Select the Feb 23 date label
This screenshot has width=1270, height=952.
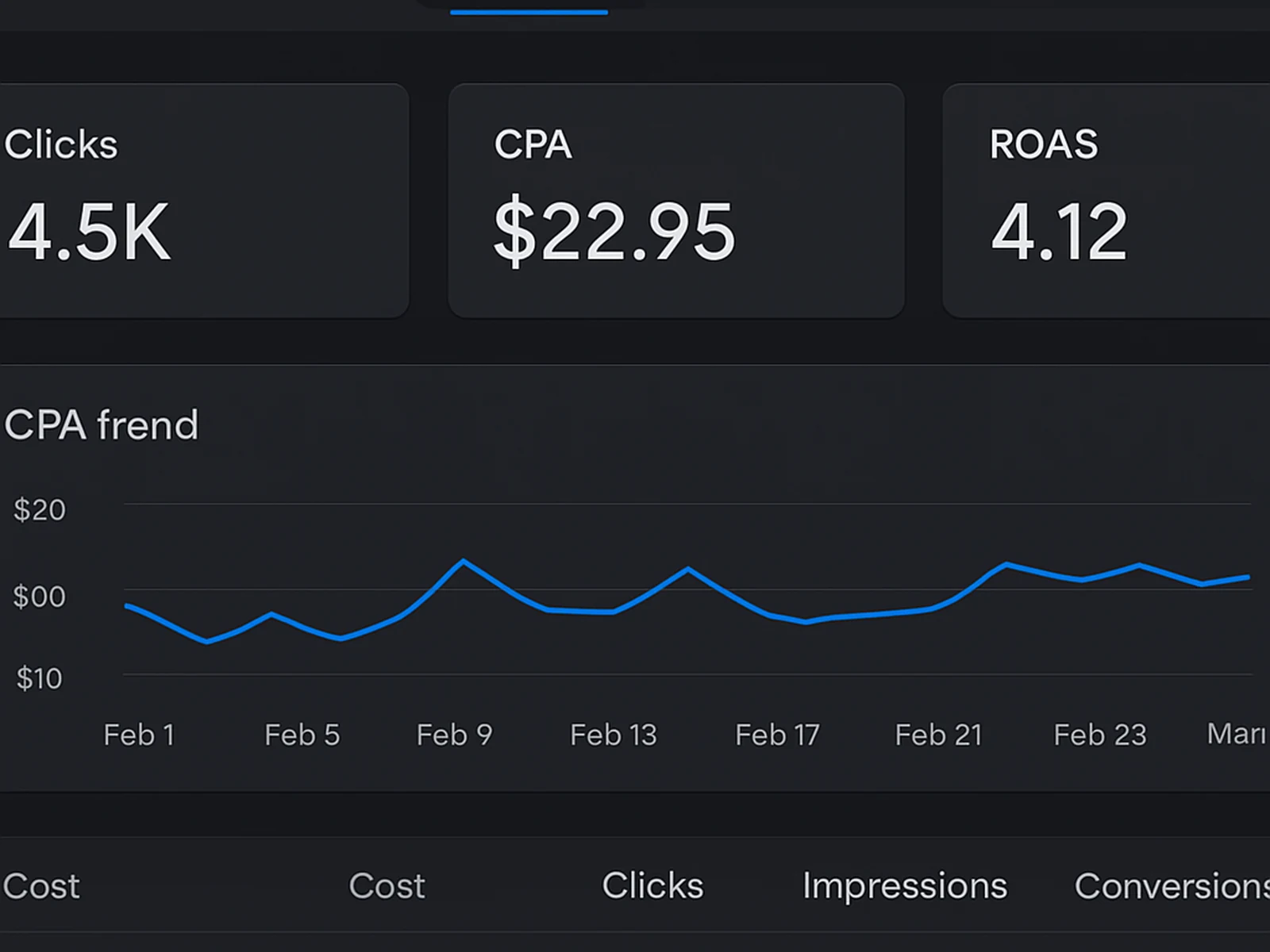1099,735
